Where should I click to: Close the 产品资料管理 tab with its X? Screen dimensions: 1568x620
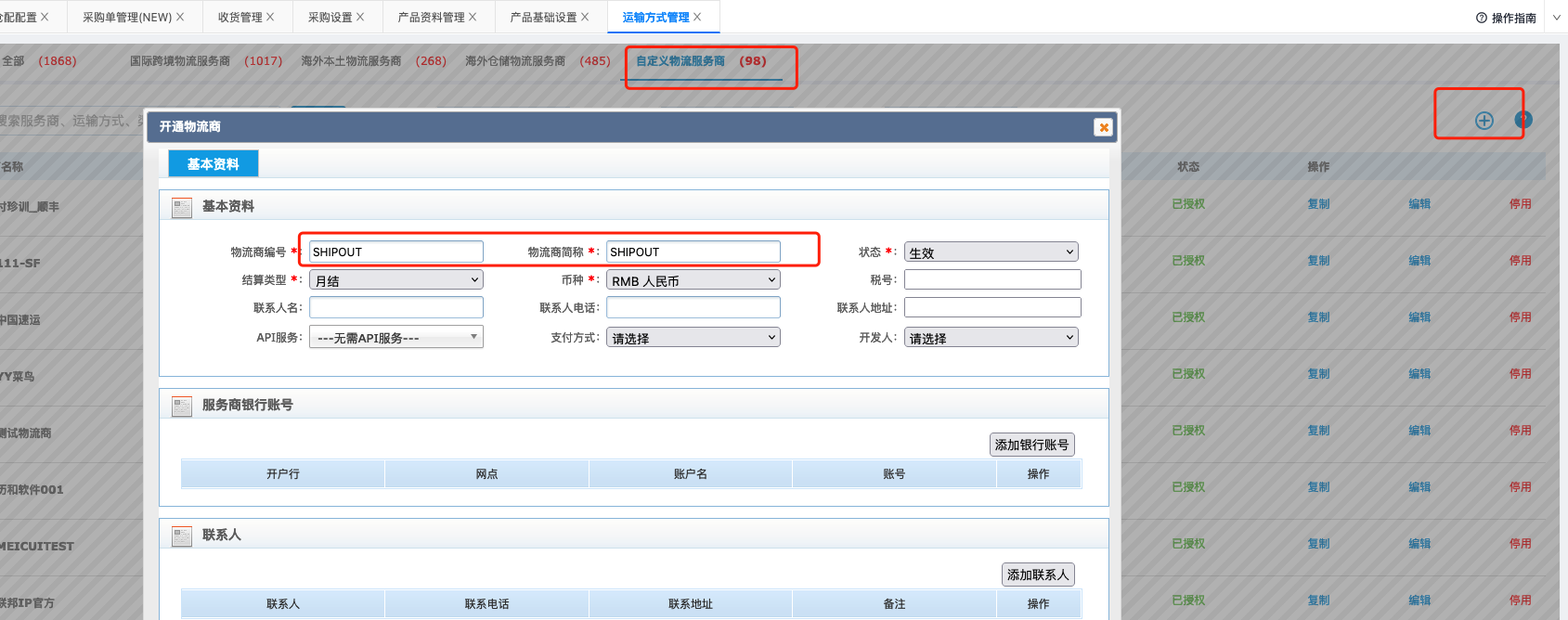473,17
